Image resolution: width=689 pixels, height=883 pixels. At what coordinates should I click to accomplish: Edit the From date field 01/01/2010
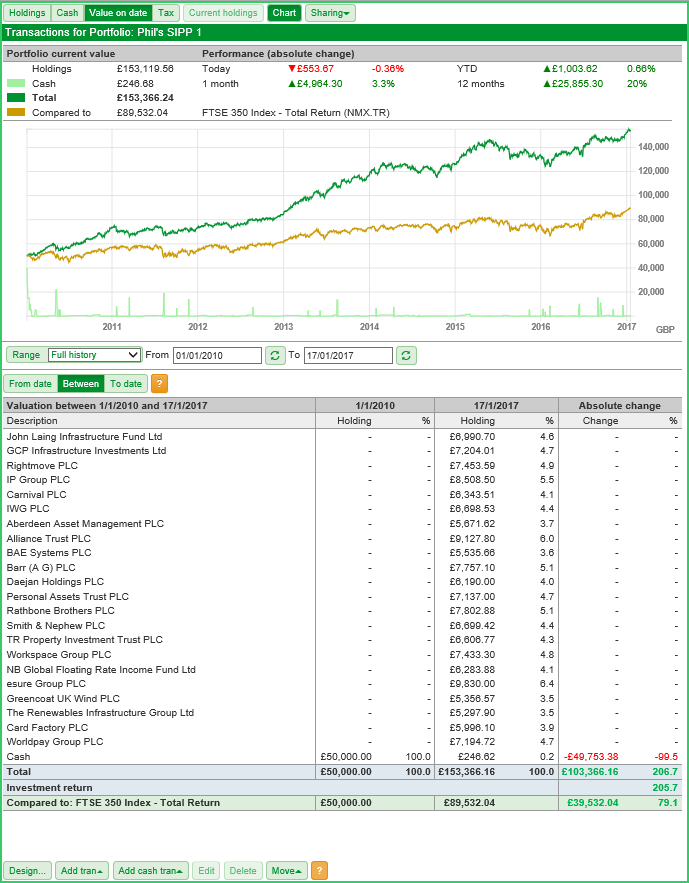point(217,355)
